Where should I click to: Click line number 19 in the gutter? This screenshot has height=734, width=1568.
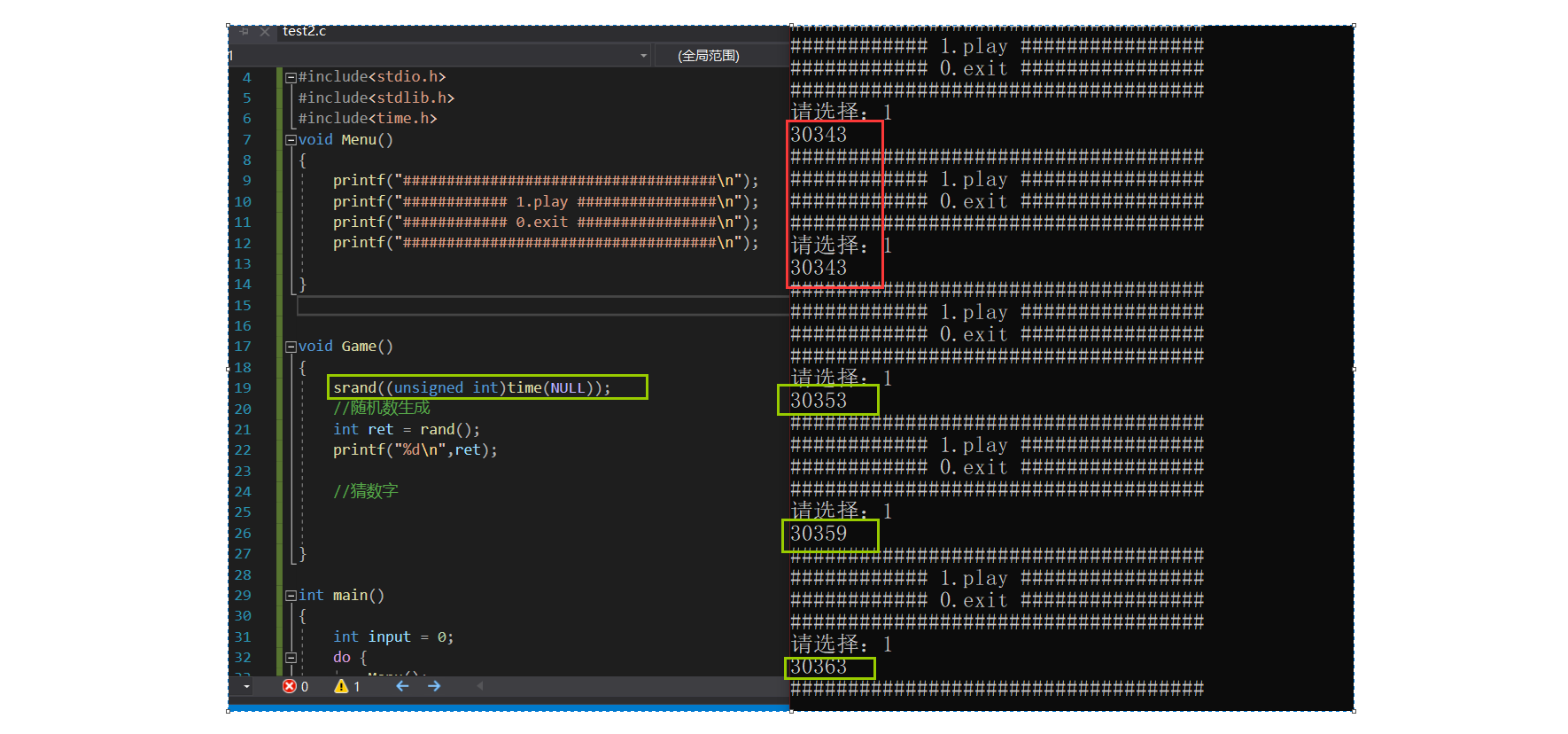click(x=243, y=388)
